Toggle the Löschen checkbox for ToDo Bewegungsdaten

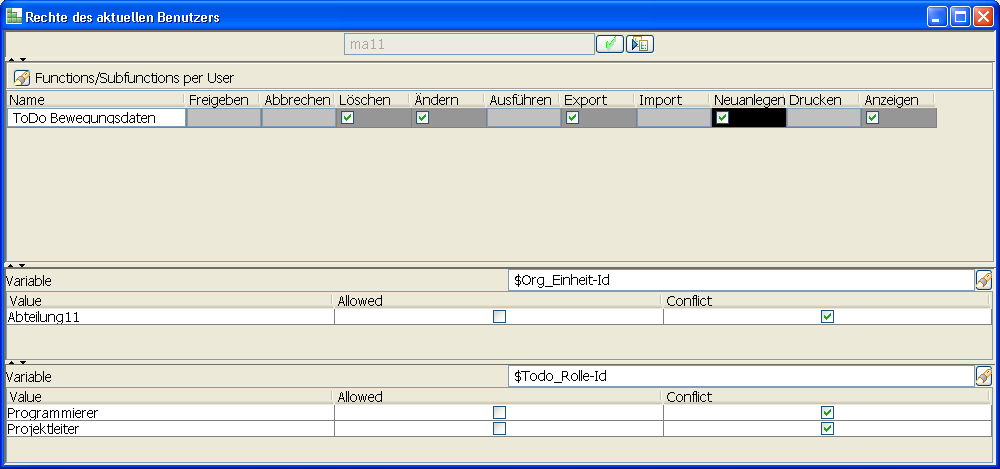(x=348, y=118)
